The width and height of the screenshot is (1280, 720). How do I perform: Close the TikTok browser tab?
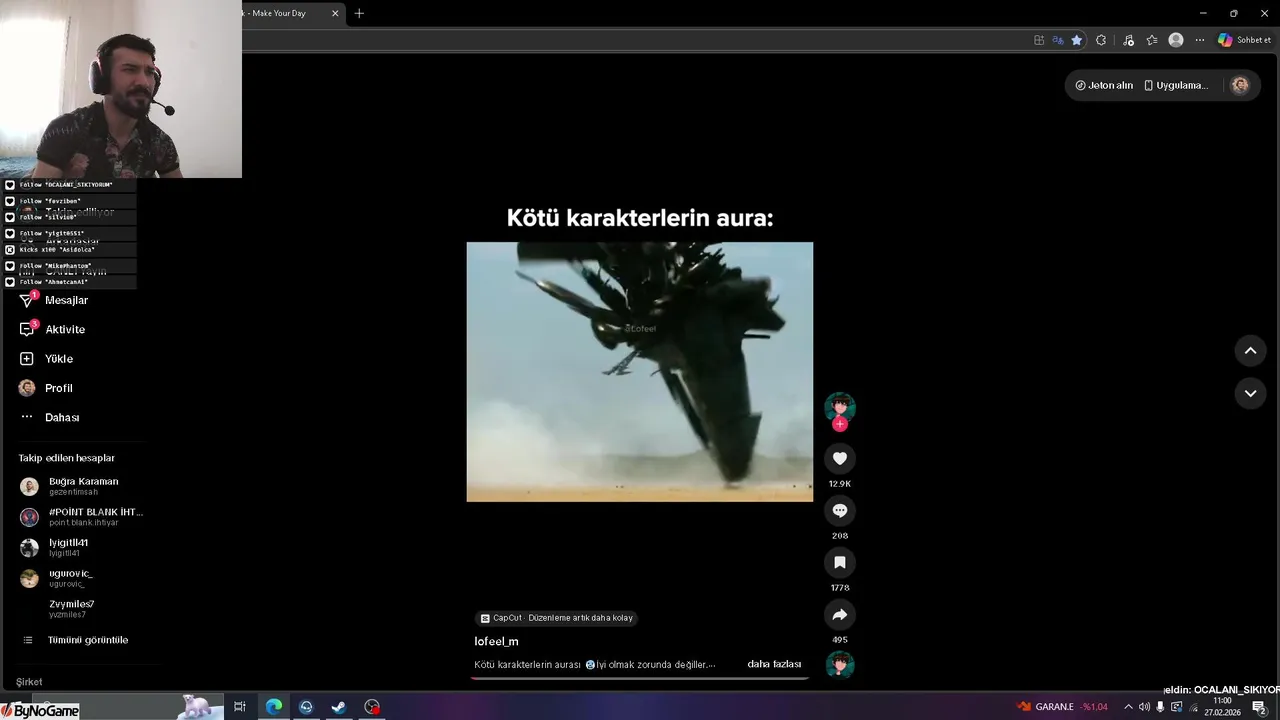335,13
